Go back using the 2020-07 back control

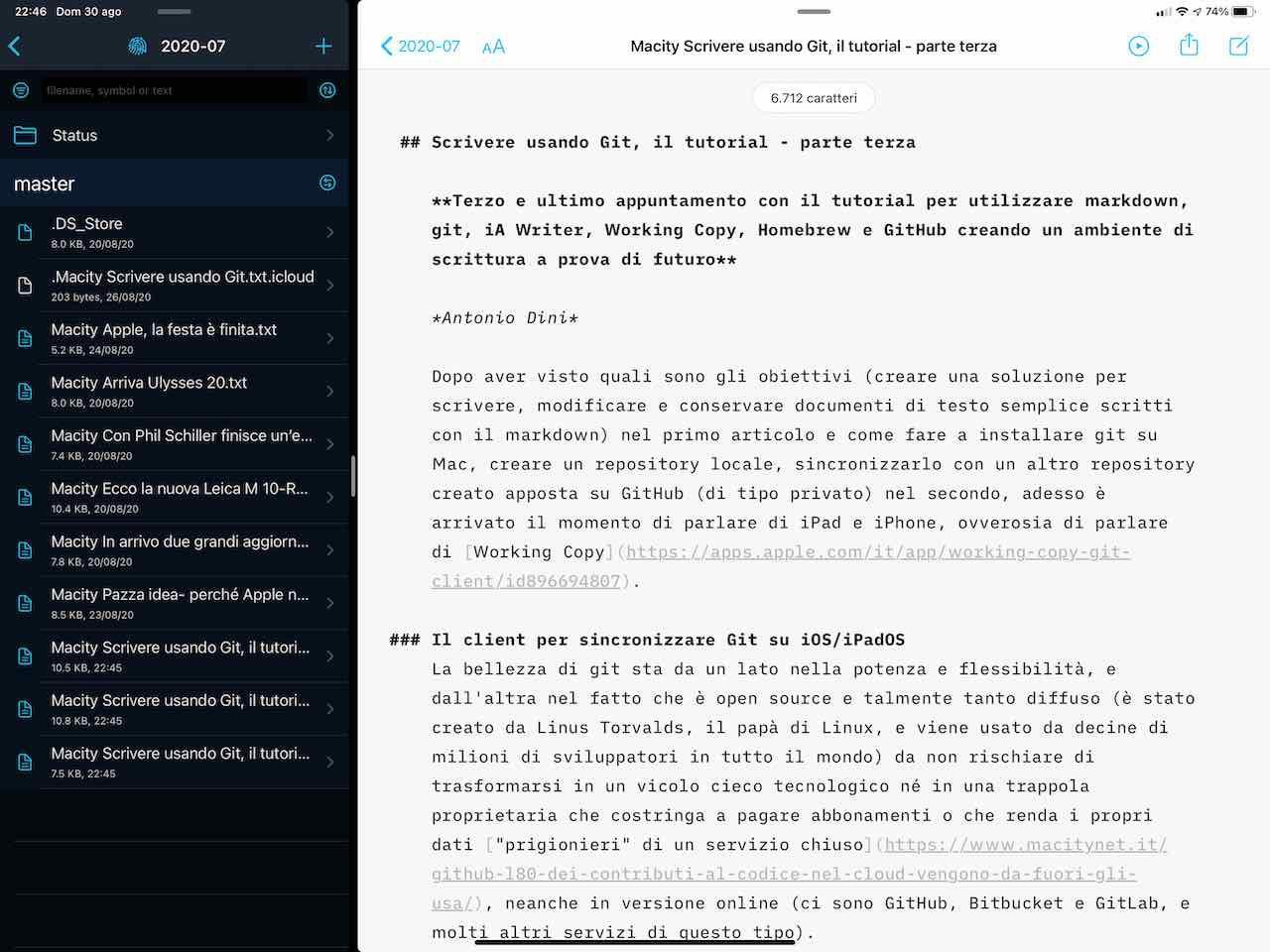coord(419,46)
